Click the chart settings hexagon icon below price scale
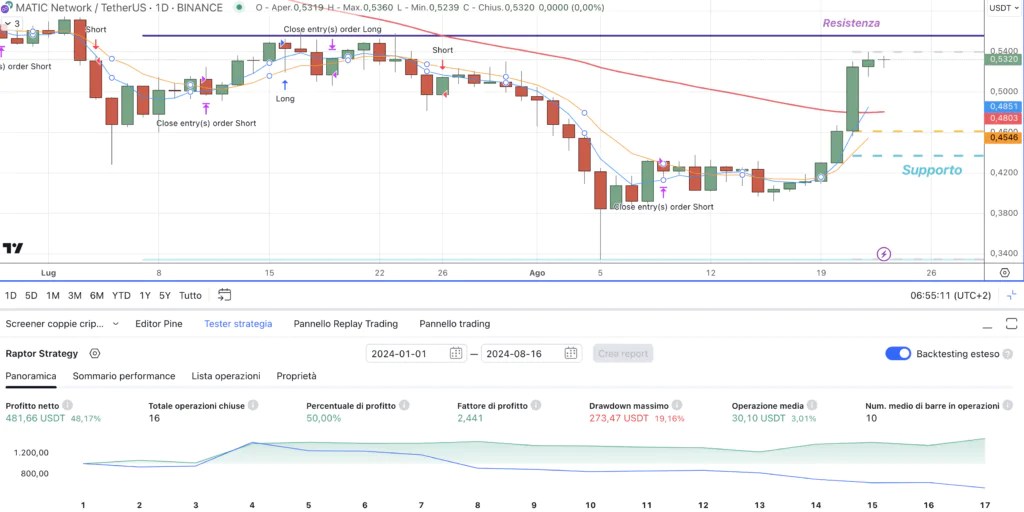1024x512 pixels. click(1004, 272)
